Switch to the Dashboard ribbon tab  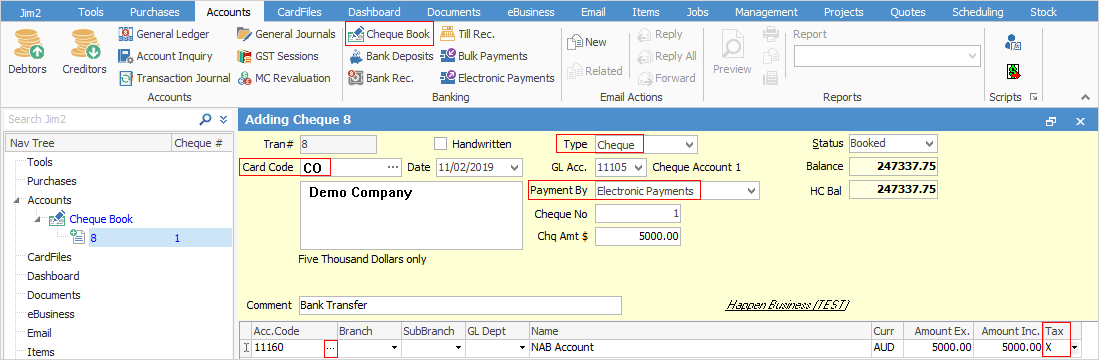point(374,12)
